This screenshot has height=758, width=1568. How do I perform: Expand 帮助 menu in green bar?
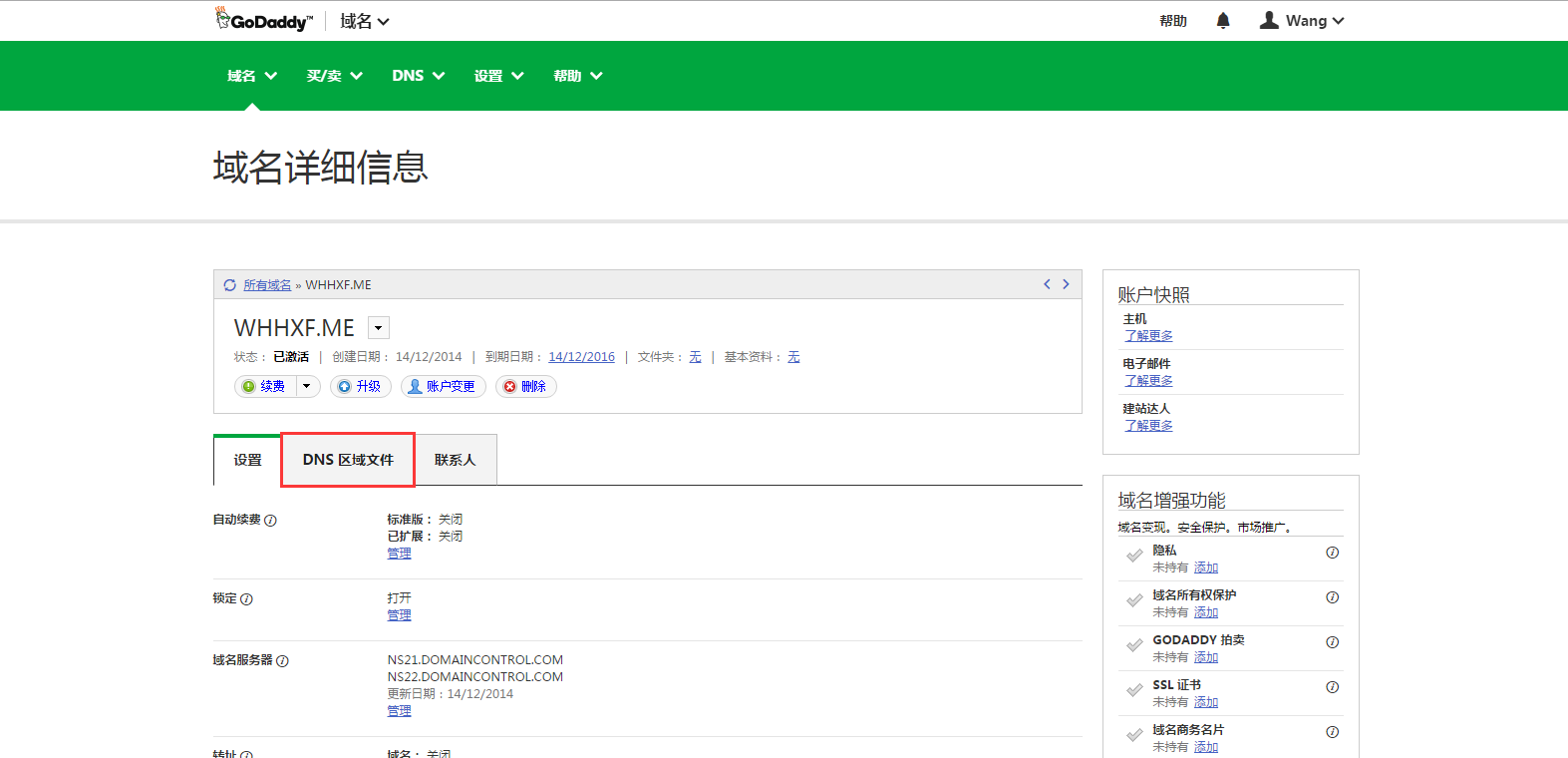578,76
